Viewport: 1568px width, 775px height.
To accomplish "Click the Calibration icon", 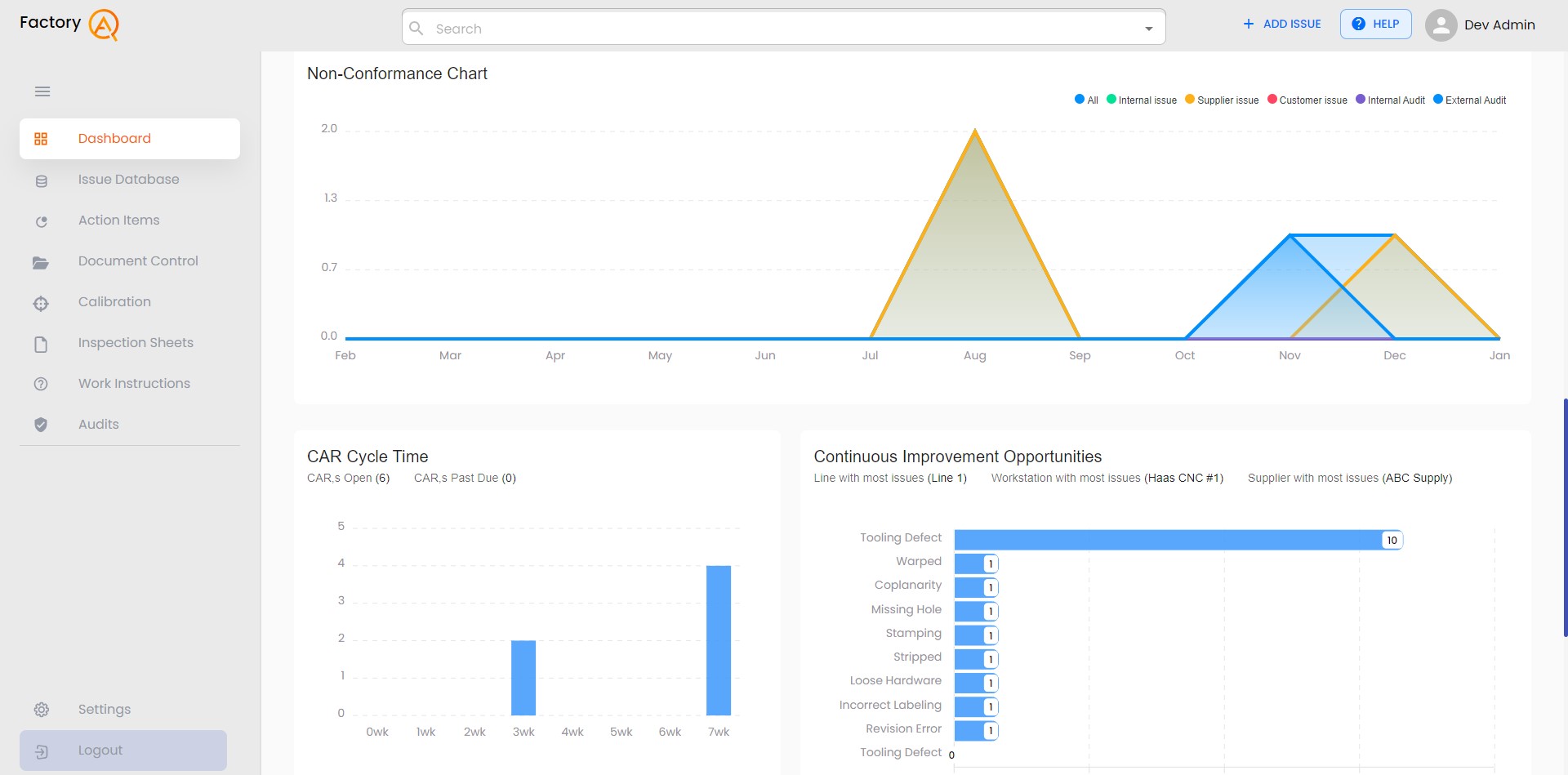I will point(42,303).
